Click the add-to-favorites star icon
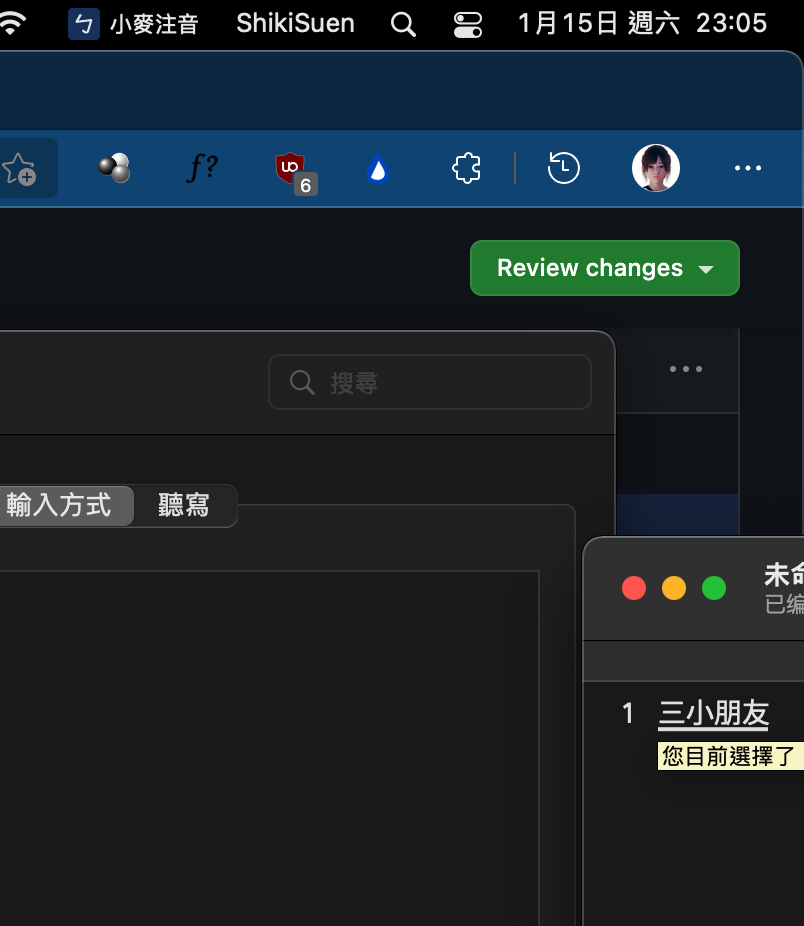This screenshot has width=804, height=926. click(x=20, y=167)
